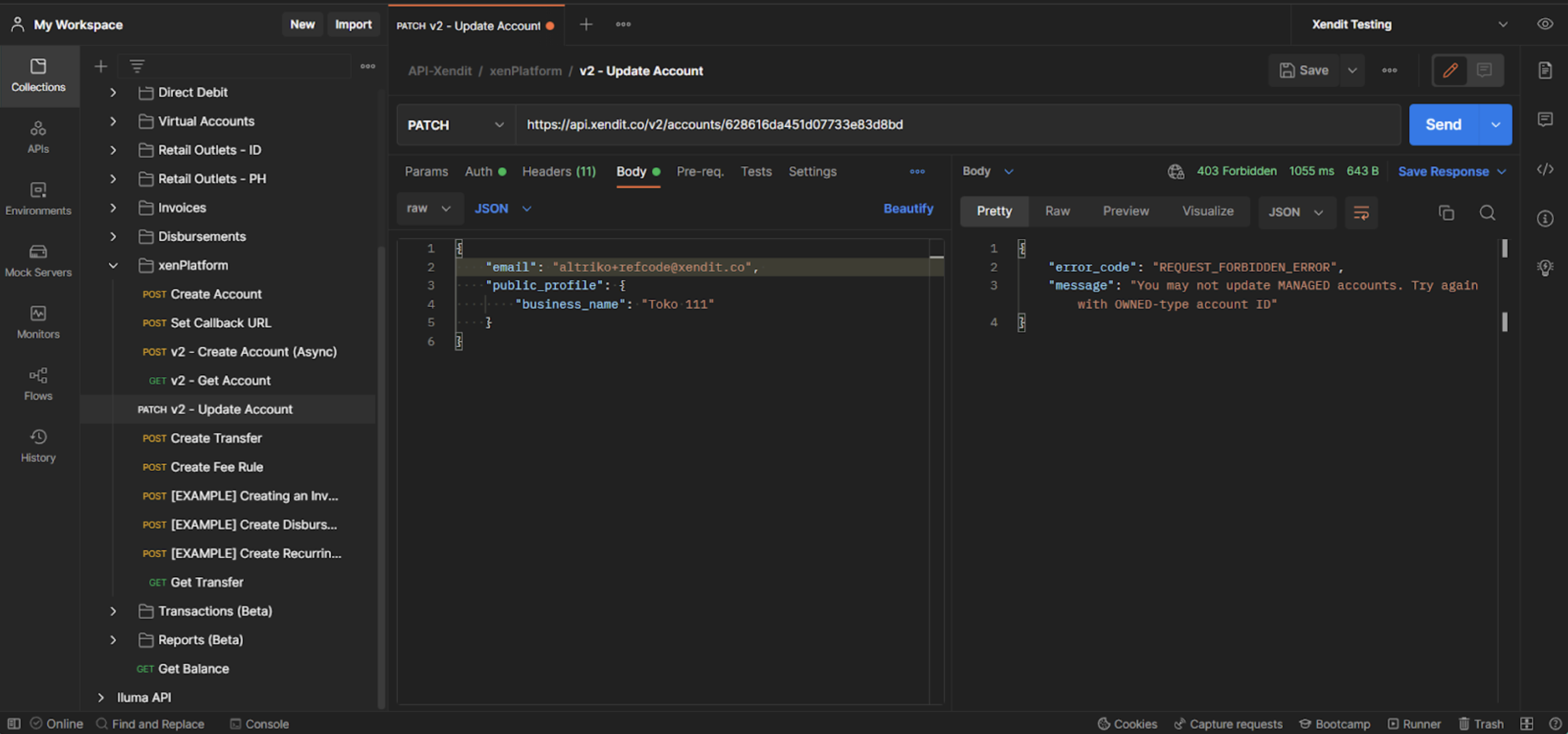
Task: Open the PATCH method dropdown
Action: [x=456, y=124]
